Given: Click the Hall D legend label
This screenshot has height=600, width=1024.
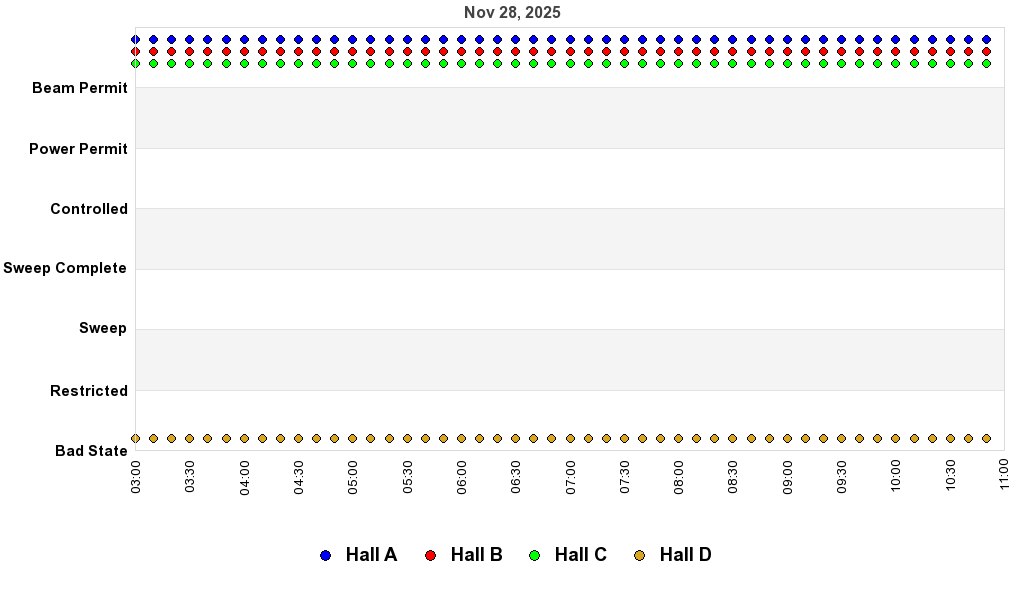Looking at the screenshot, I should pos(685,555).
